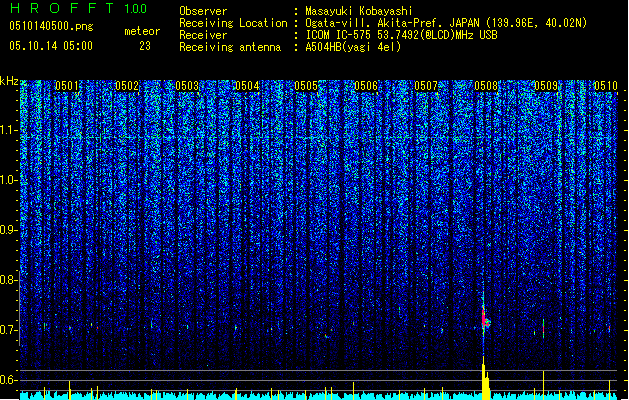This screenshot has height=400, width=629.
Task: Click the date stamp 05.10.14 05:00
Action: pos(51,46)
